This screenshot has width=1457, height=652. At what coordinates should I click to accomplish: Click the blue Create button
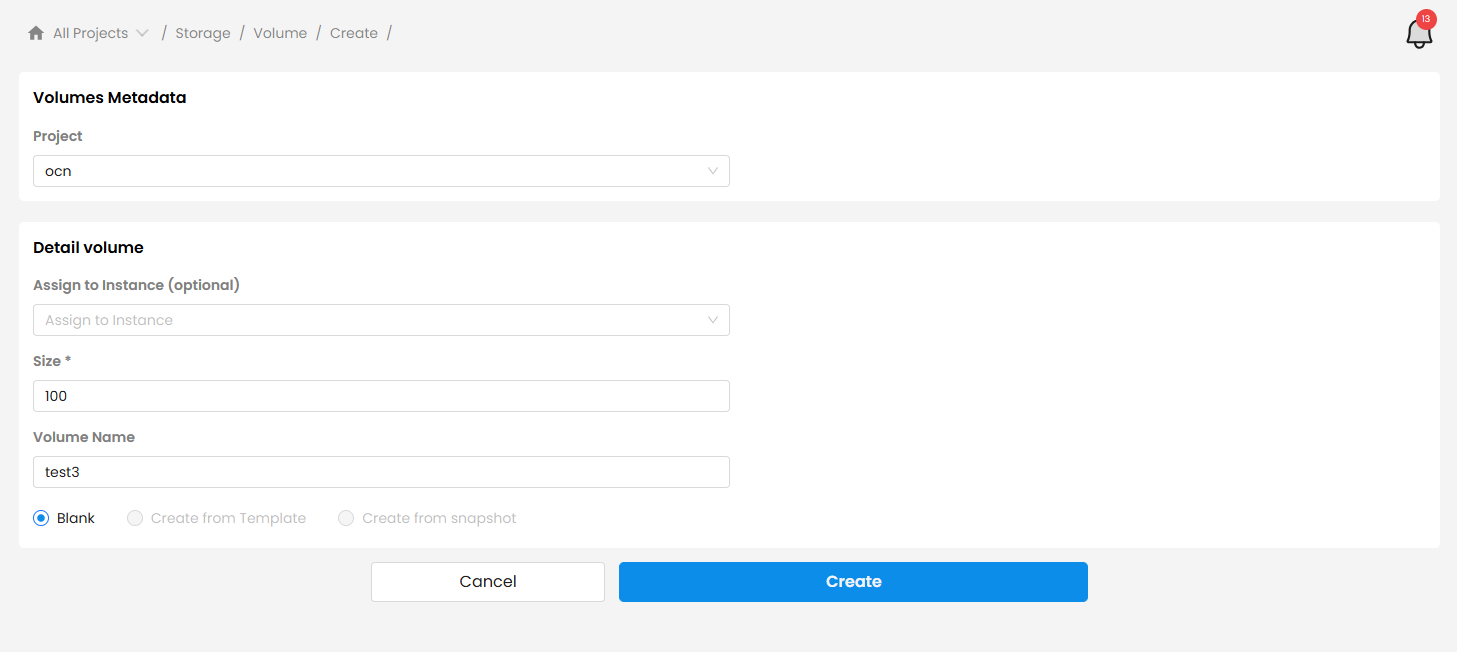coord(853,582)
